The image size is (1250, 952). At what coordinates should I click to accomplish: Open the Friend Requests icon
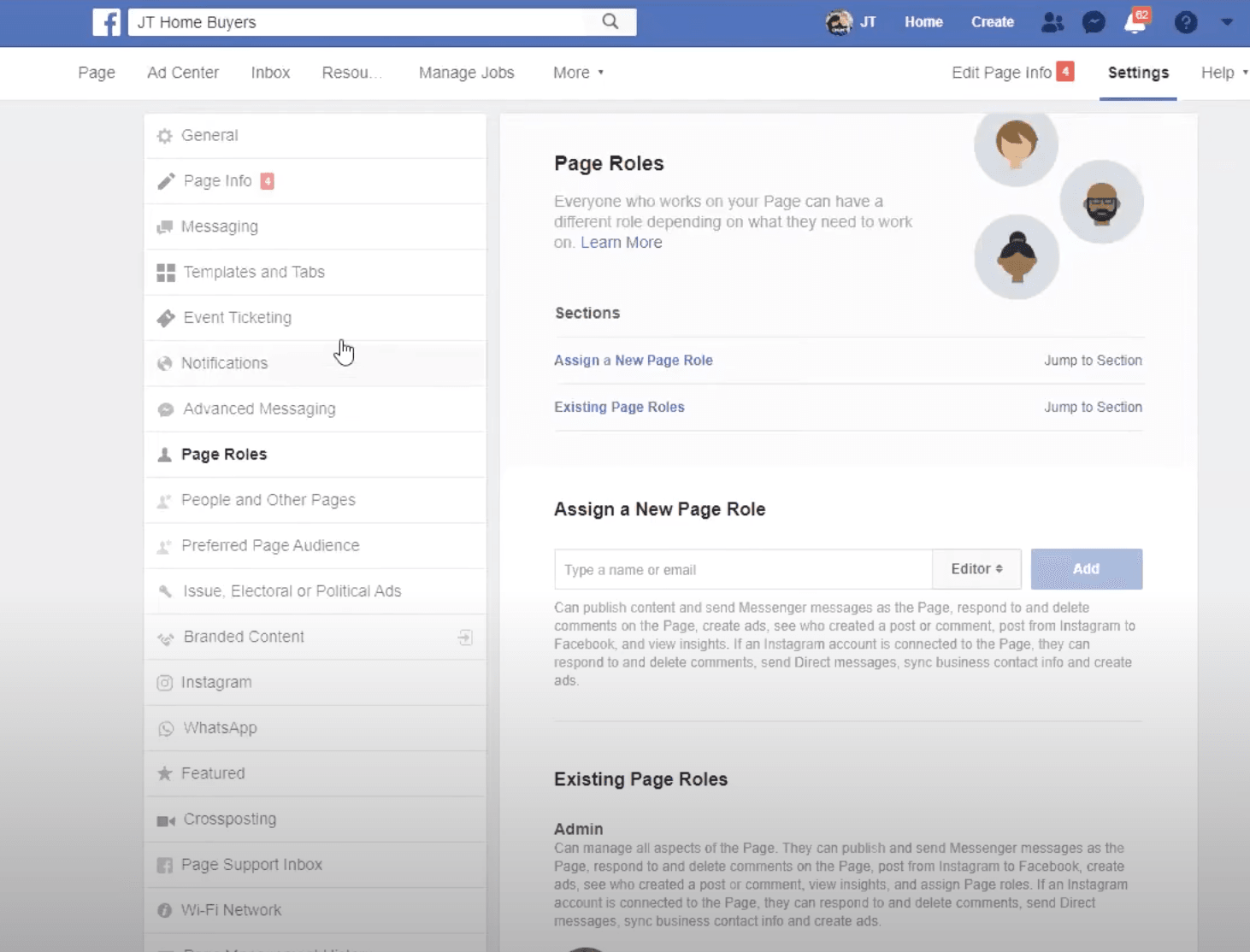point(1052,22)
